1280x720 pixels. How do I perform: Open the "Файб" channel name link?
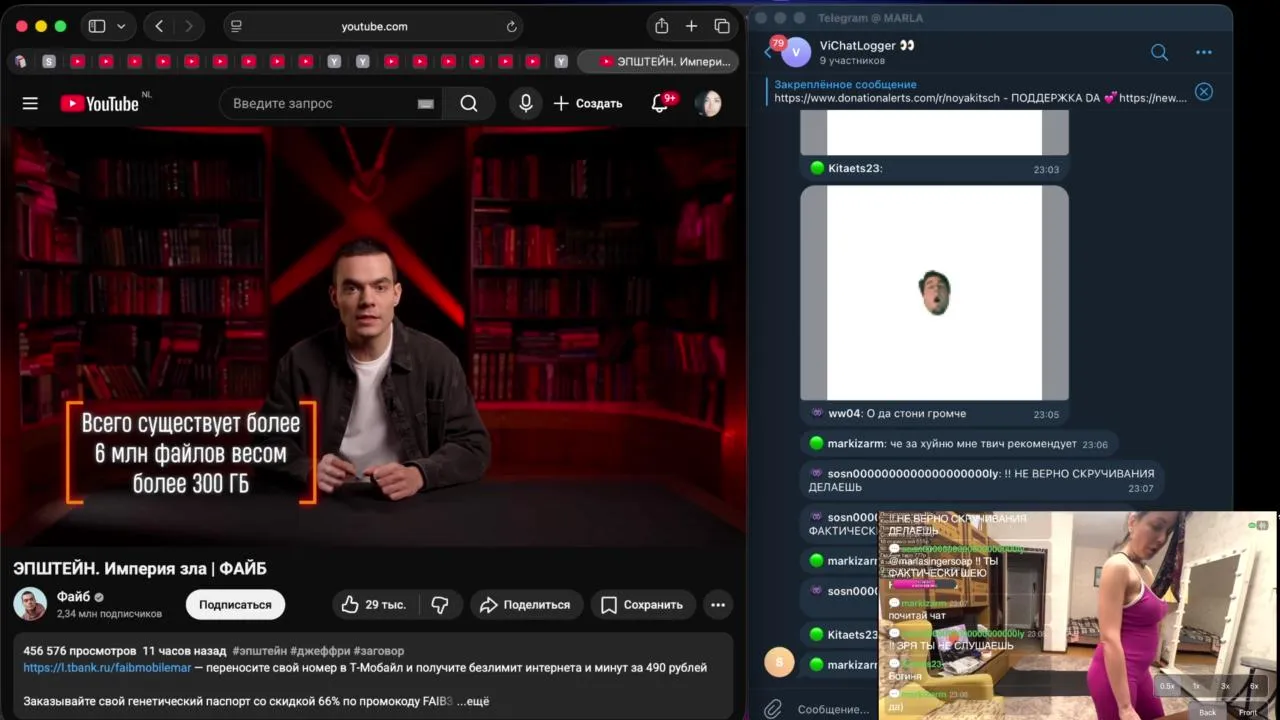73,597
